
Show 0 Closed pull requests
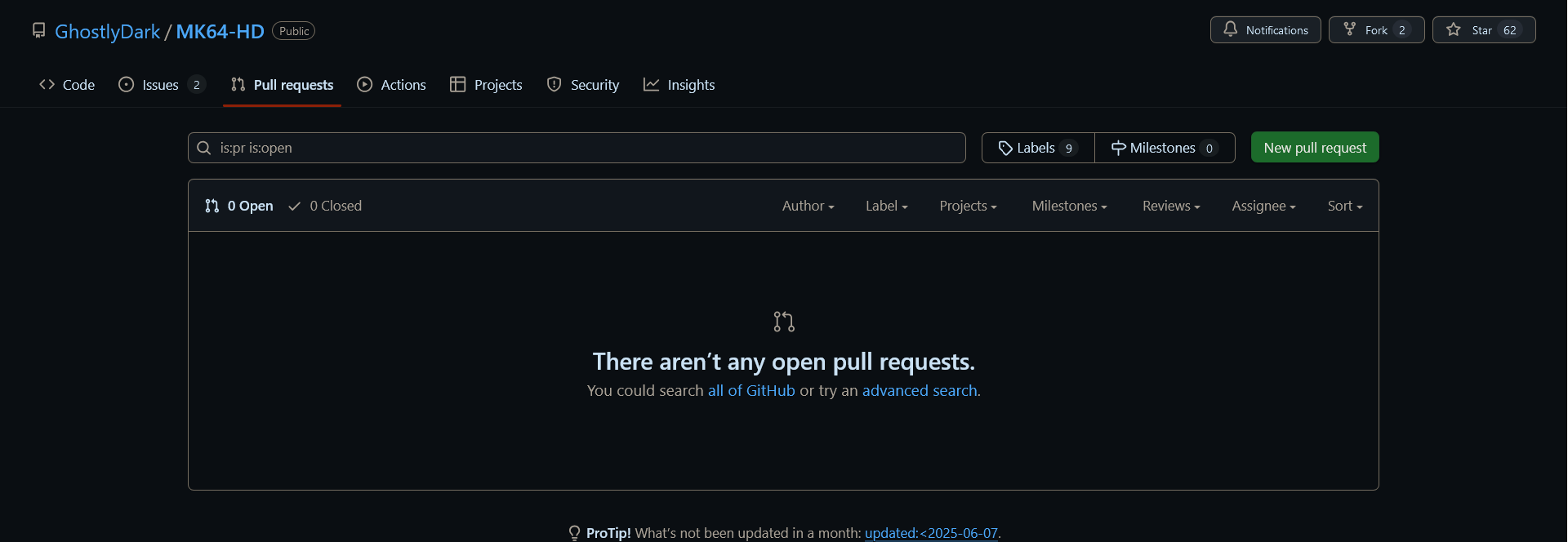[325, 206]
